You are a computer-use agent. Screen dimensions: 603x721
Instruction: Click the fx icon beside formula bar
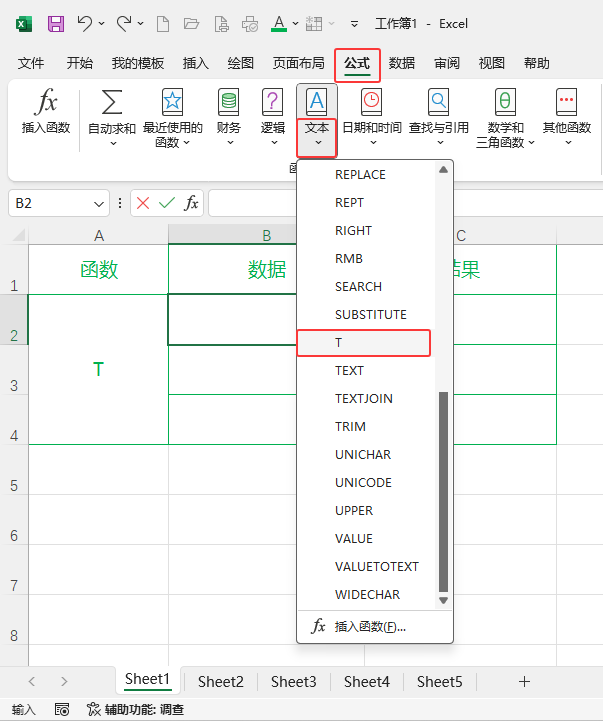(x=191, y=203)
